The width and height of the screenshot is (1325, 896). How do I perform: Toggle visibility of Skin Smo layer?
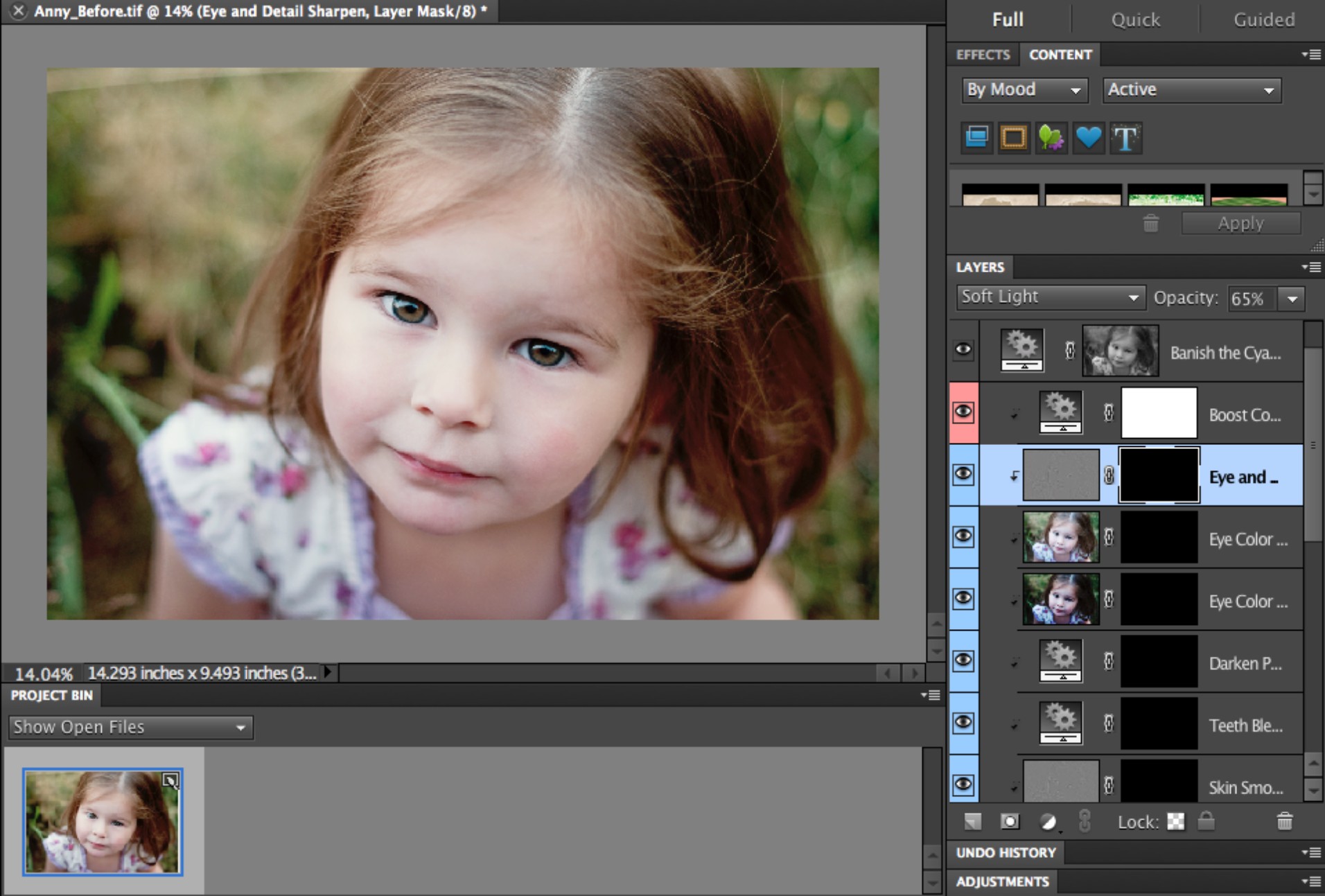pyautogui.click(x=963, y=784)
